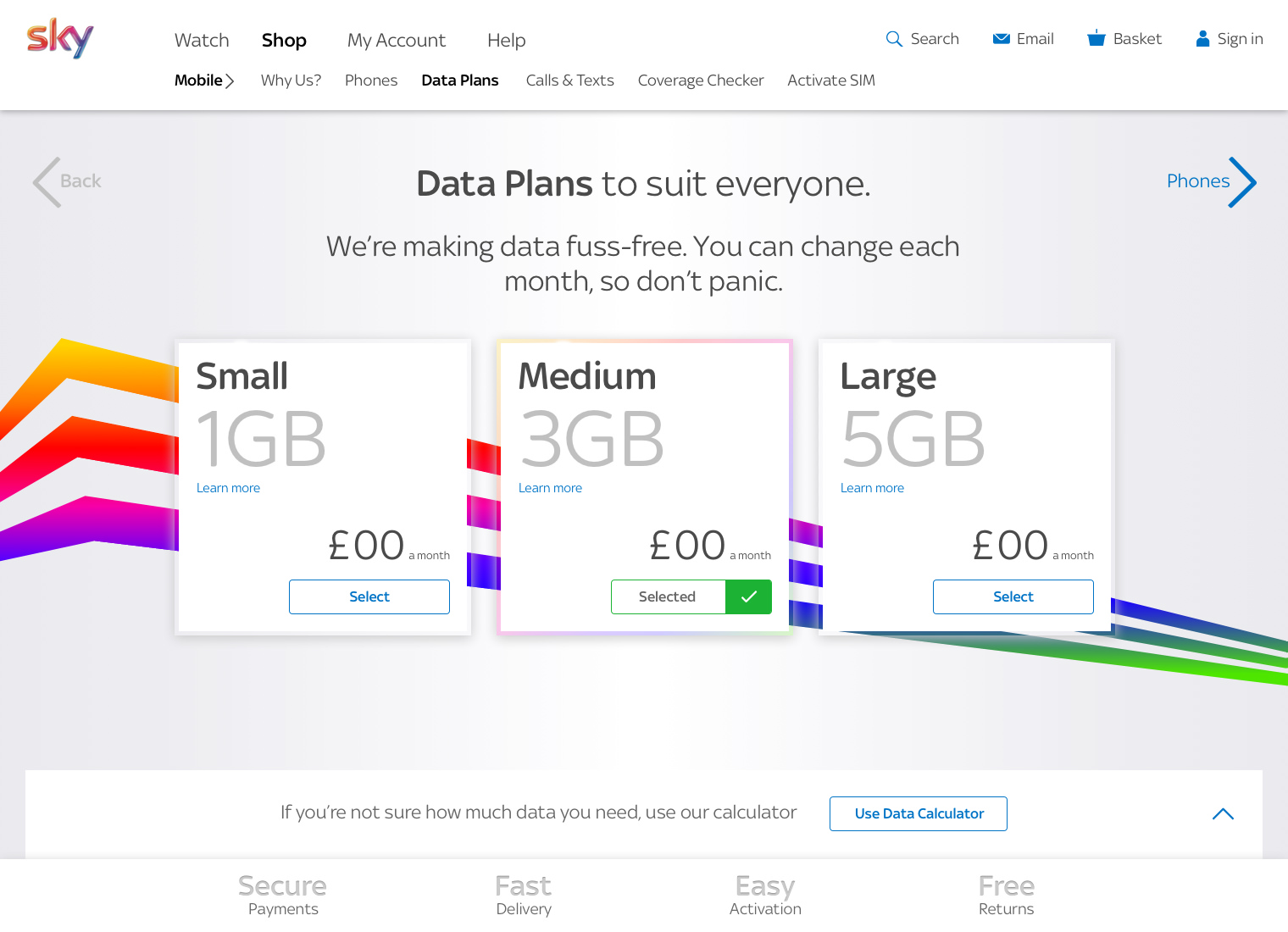
Task: Select the Small 1GB plan
Action: coord(369,596)
